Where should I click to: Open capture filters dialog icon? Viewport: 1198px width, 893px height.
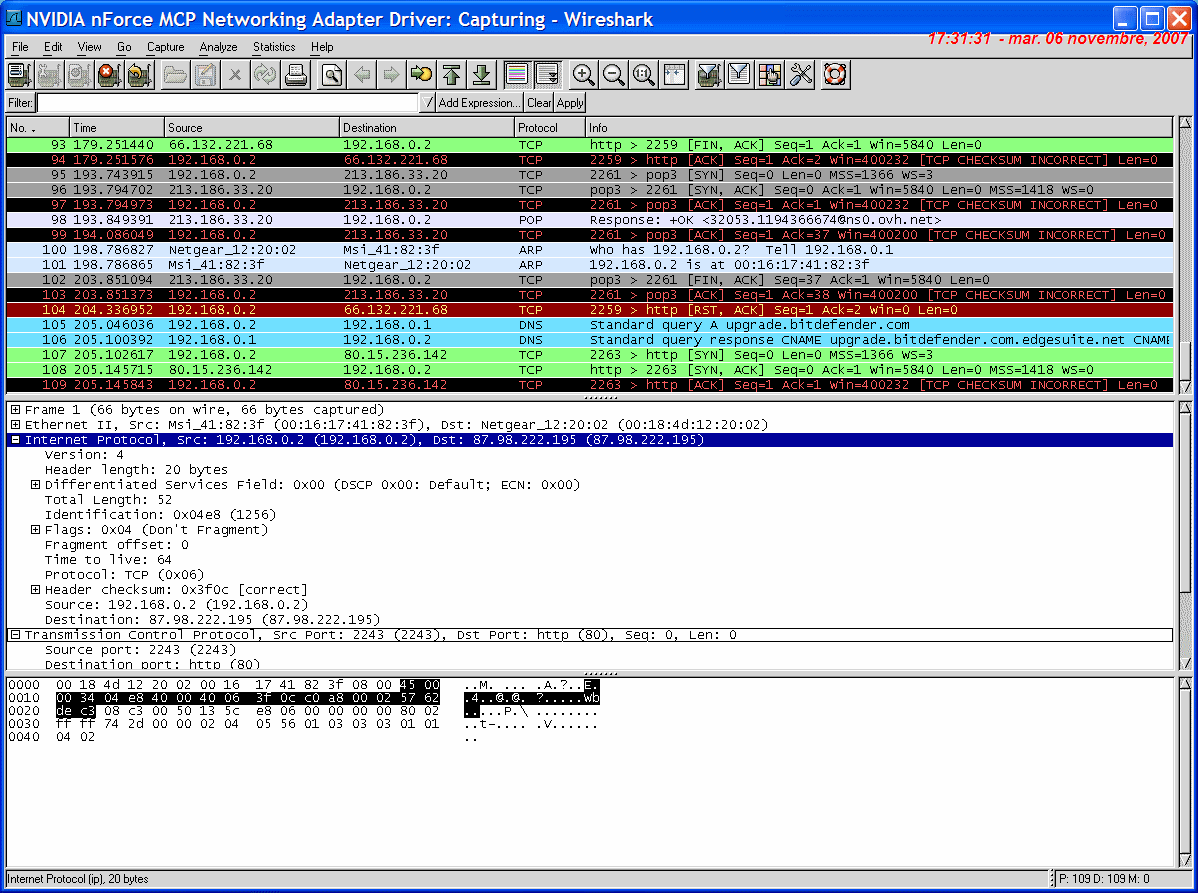tap(709, 75)
